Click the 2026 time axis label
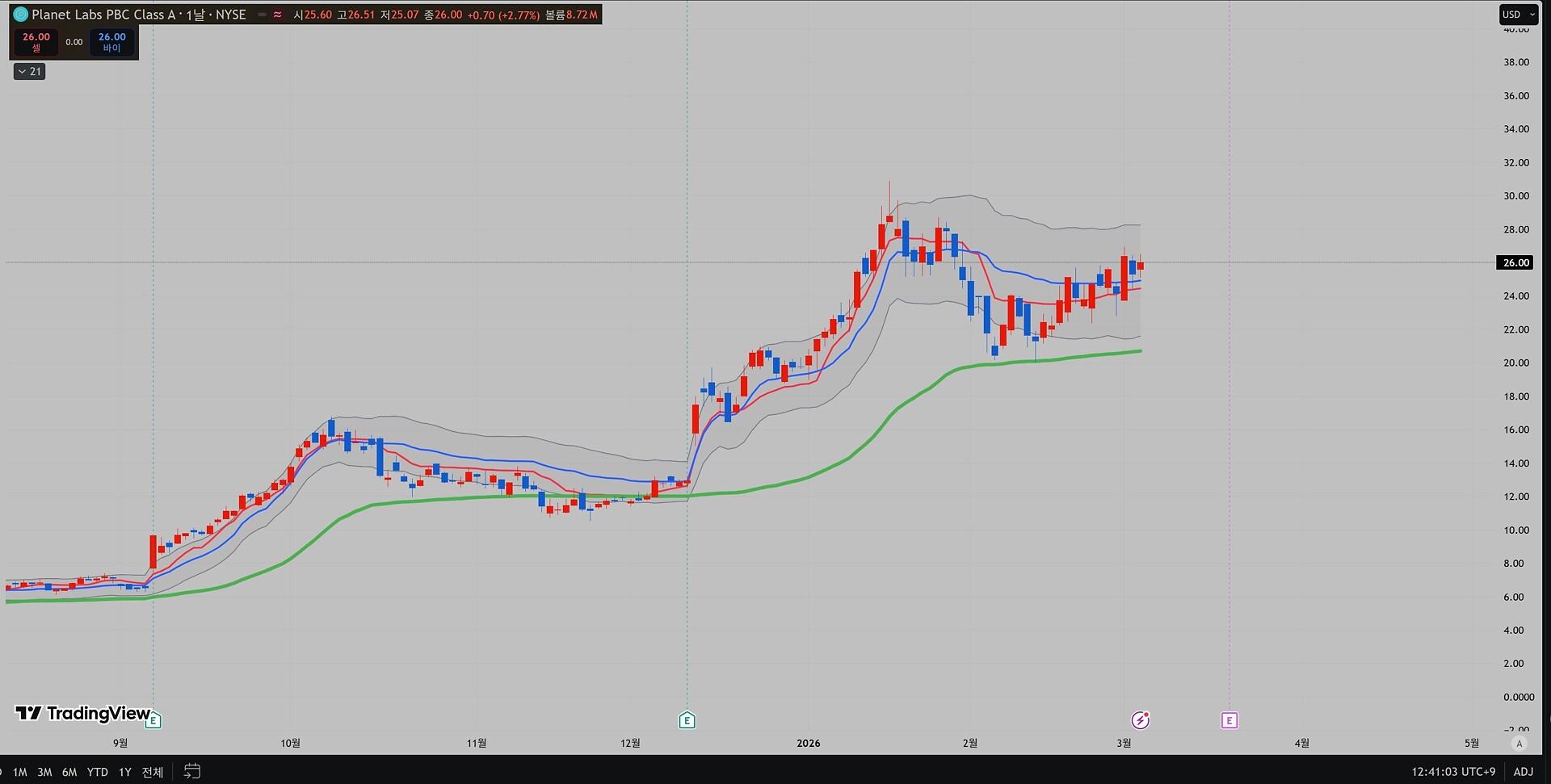 [x=809, y=743]
